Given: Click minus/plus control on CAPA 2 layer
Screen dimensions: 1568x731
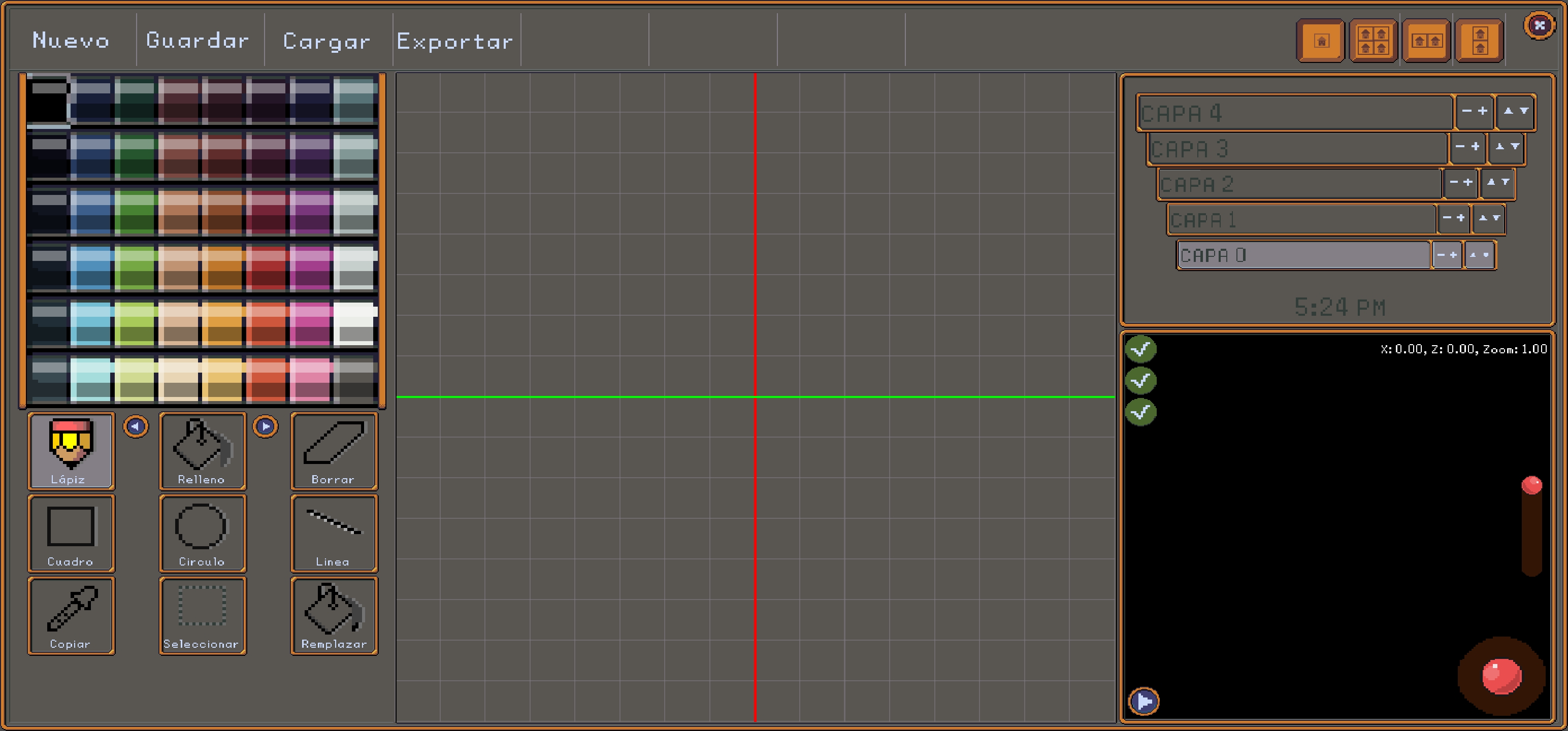Looking at the screenshot, I should click(x=1460, y=183).
